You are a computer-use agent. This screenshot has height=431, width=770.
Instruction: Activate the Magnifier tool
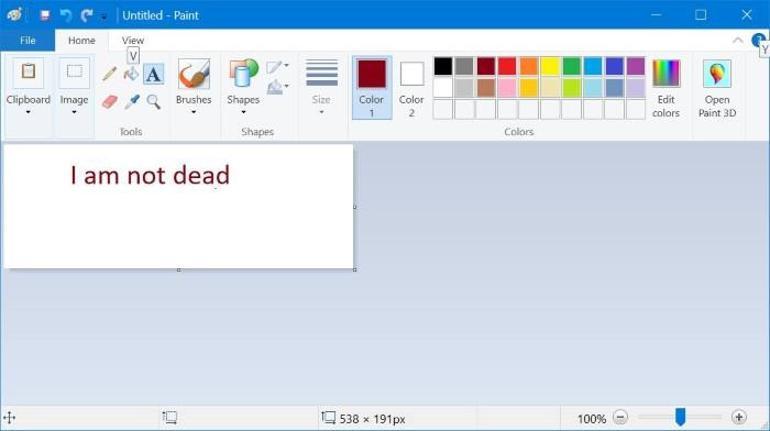[153, 101]
